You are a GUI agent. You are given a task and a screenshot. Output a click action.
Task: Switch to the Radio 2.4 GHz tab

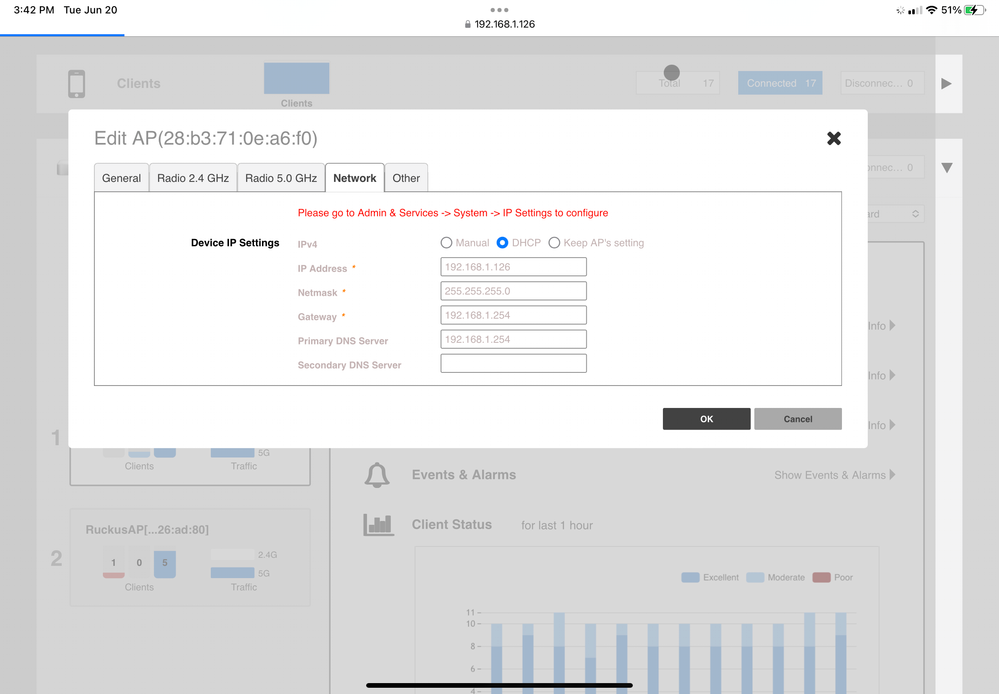193,178
